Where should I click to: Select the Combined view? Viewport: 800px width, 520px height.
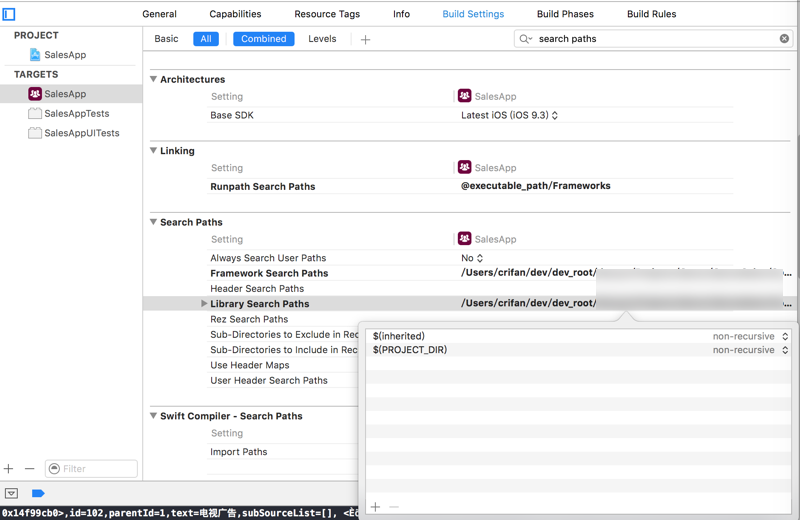[264, 39]
